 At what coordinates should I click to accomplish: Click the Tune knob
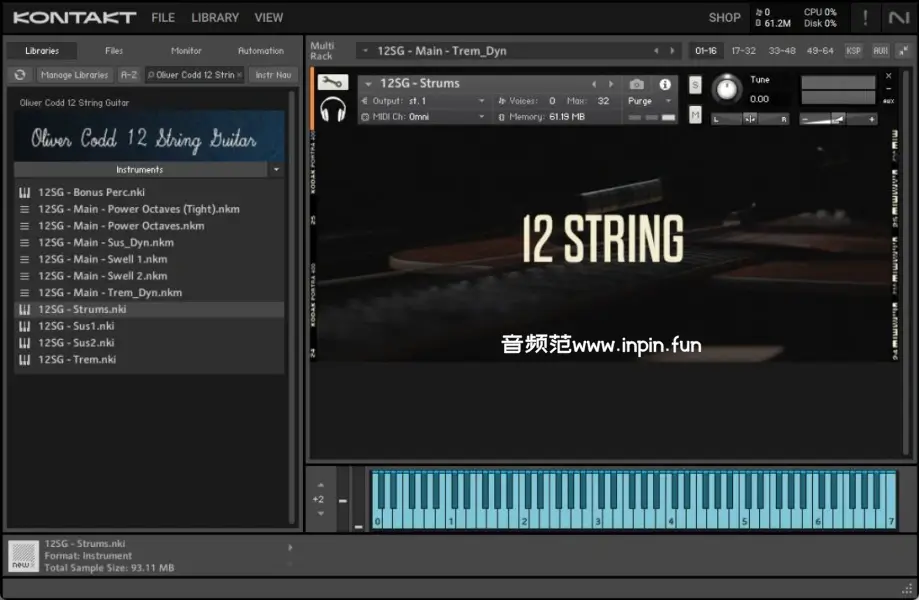pos(727,90)
